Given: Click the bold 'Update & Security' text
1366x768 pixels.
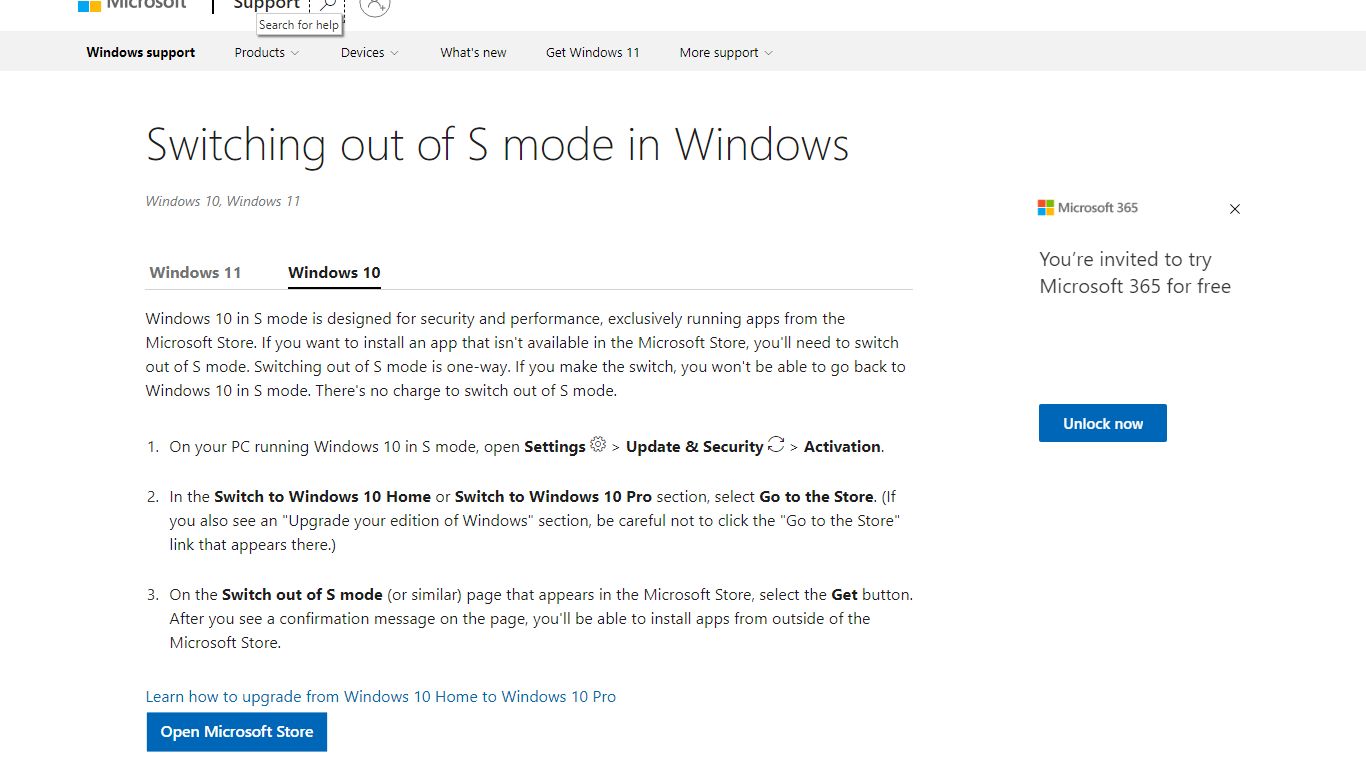Looking at the screenshot, I should click(x=694, y=447).
